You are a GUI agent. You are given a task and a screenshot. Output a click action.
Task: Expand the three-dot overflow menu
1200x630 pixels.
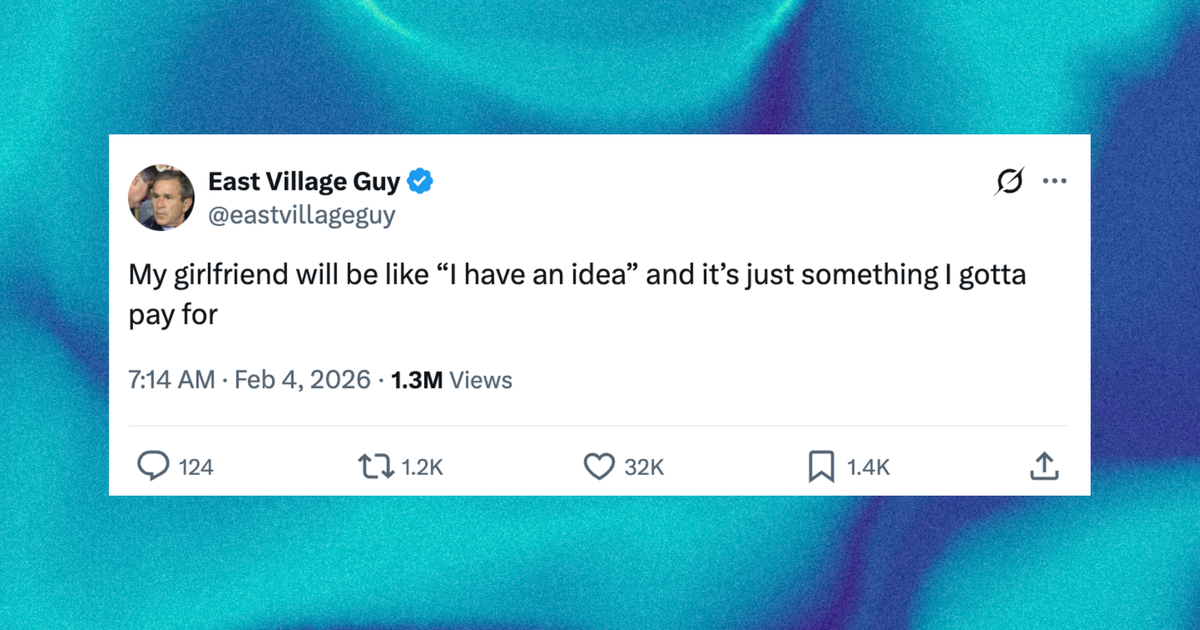[x=1055, y=181]
